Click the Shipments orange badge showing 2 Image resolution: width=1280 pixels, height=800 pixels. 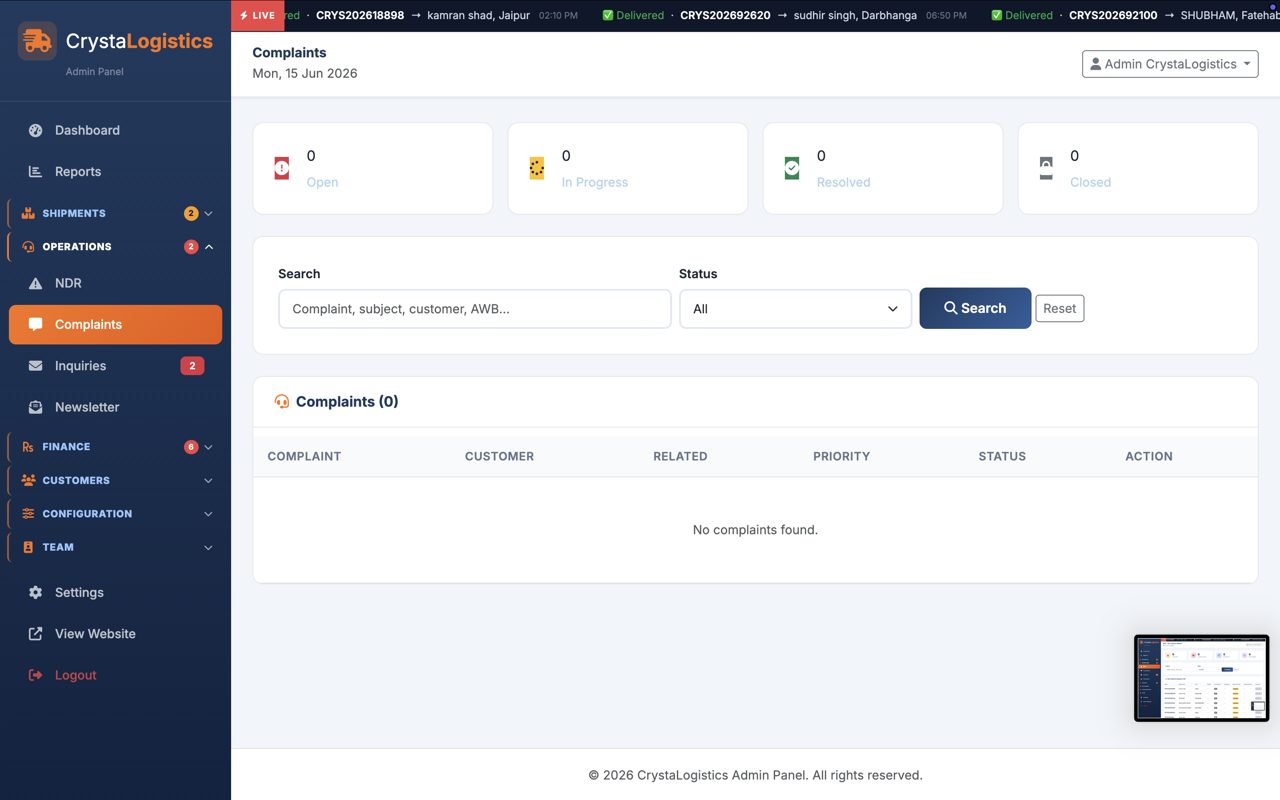point(191,213)
